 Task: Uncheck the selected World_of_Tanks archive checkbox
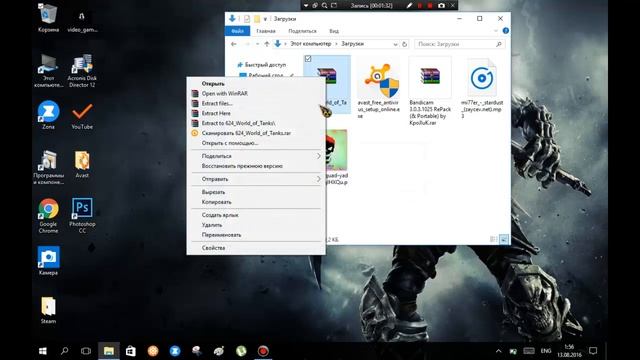tap(308, 59)
